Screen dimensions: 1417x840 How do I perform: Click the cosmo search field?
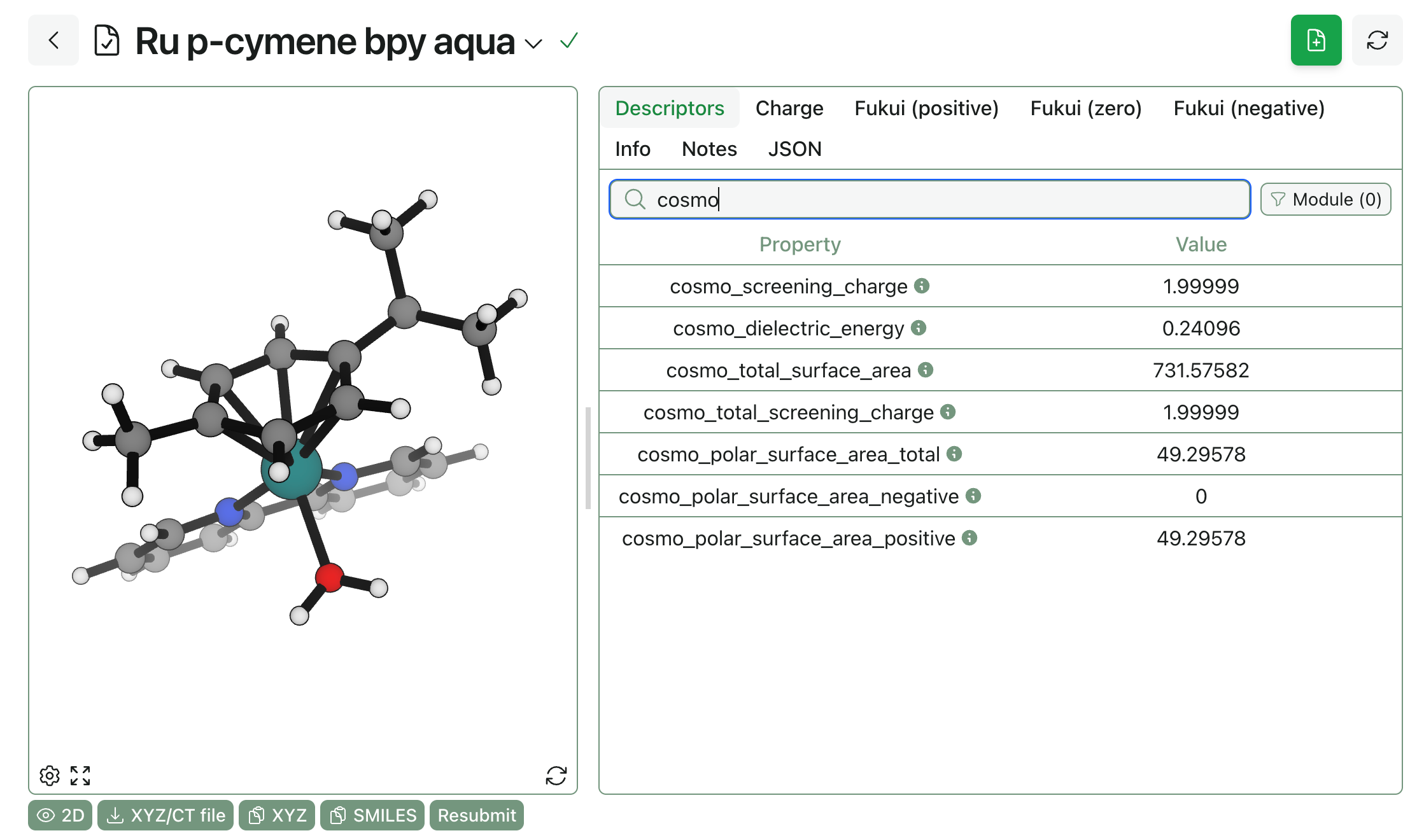point(929,200)
